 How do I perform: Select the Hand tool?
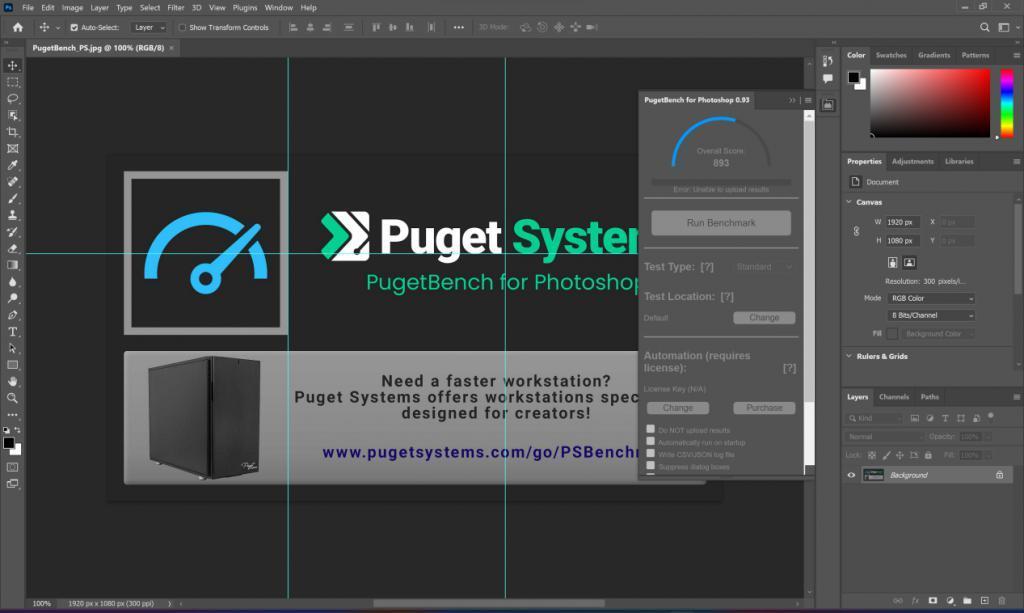(12, 381)
